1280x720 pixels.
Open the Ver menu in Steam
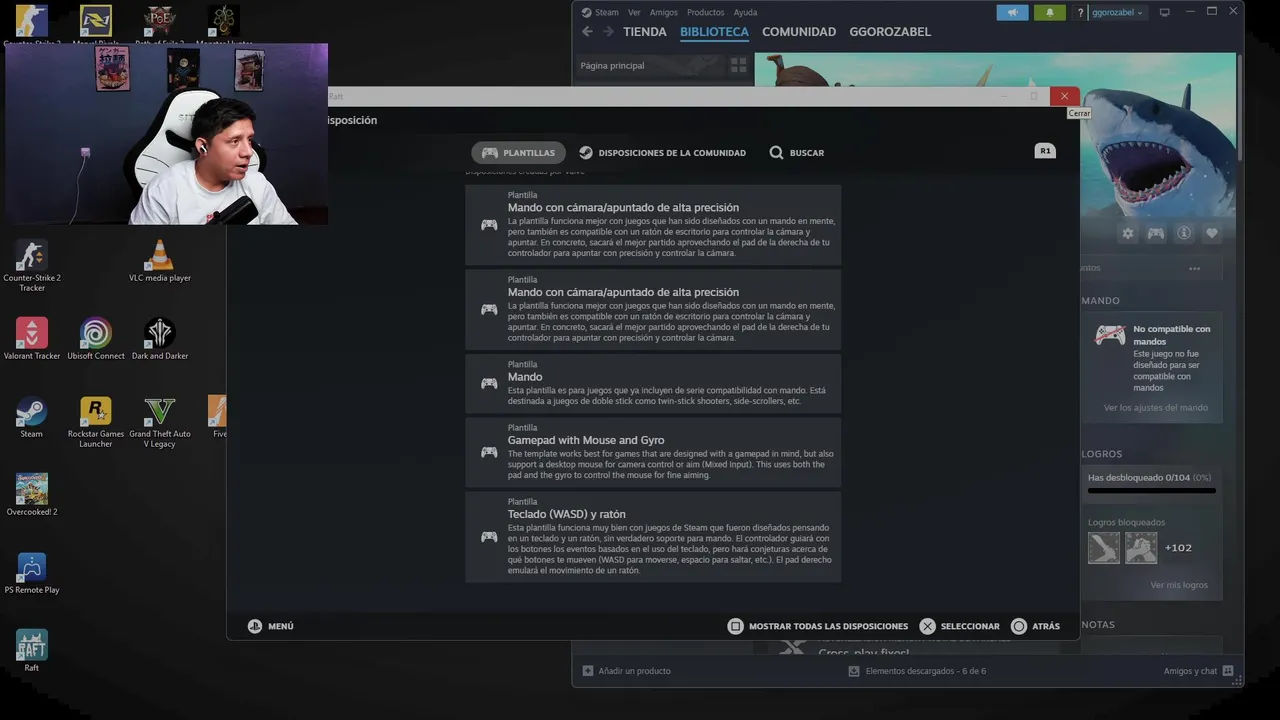(634, 12)
